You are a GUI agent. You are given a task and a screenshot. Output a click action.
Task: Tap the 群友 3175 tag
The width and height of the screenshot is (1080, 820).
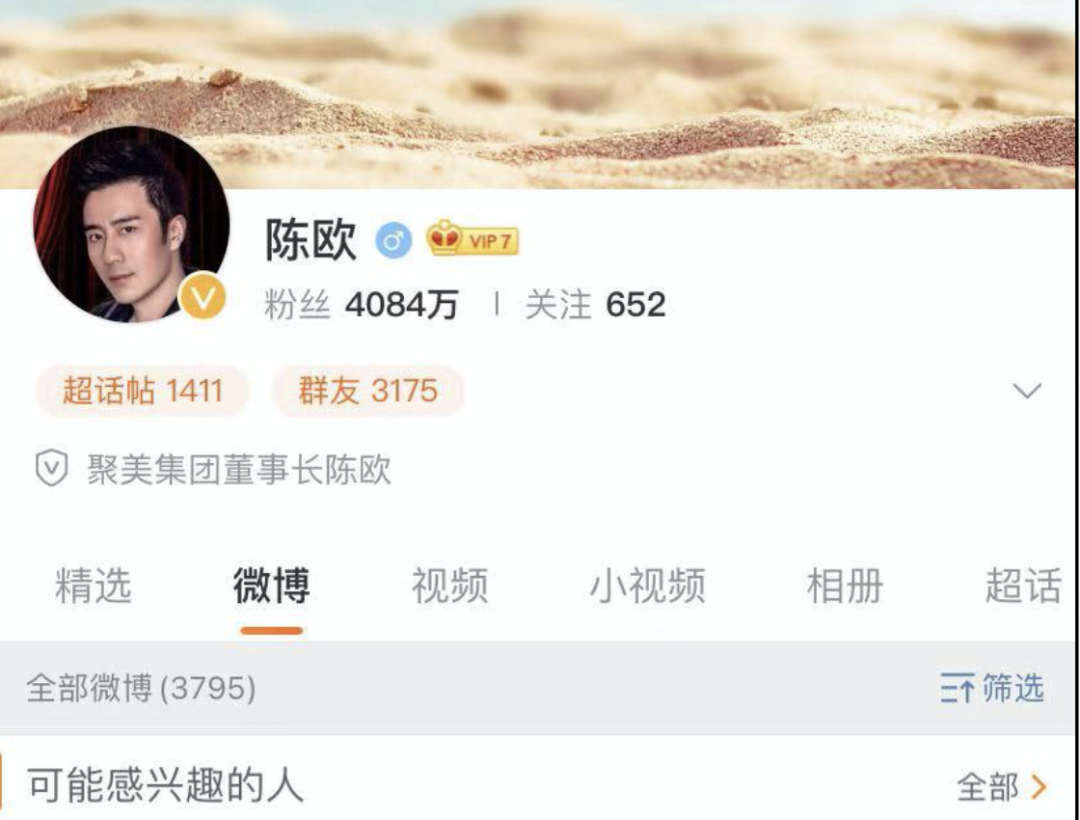pos(368,391)
